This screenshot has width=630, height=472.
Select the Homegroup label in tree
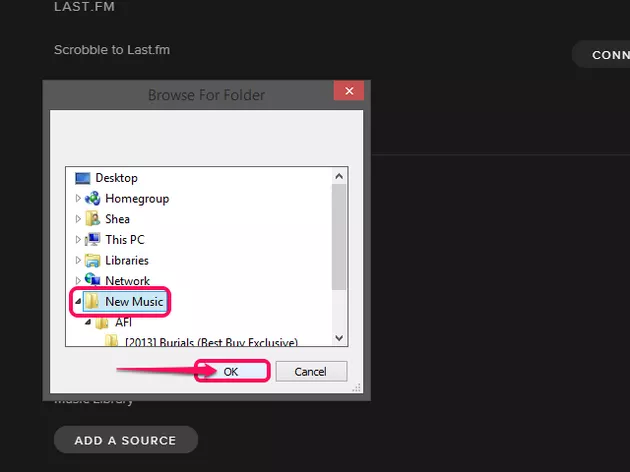137,198
